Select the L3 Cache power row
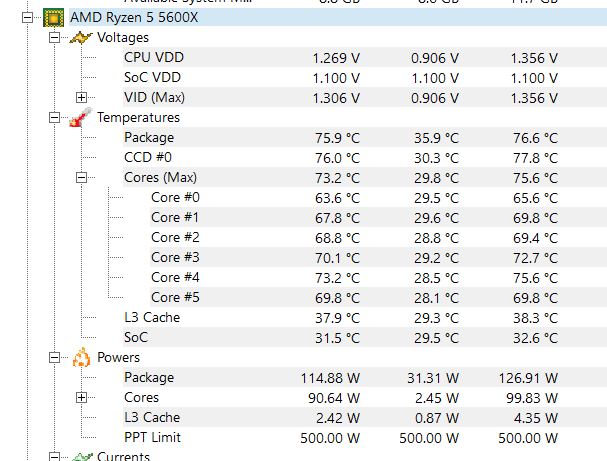The height and width of the screenshot is (461, 607). 365,417
